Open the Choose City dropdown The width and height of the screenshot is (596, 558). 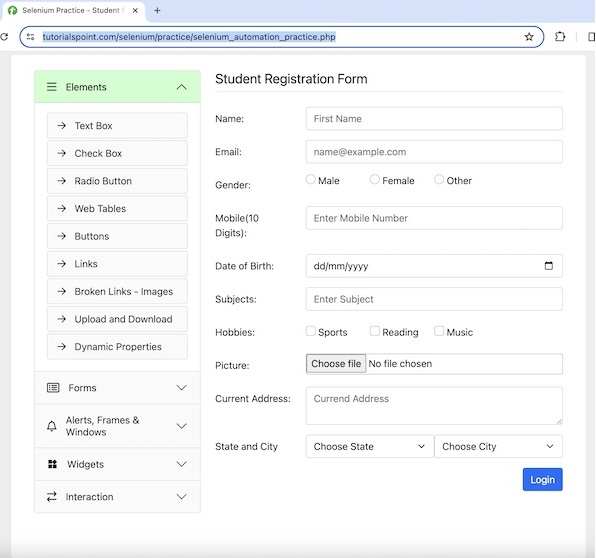coord(498,446)
